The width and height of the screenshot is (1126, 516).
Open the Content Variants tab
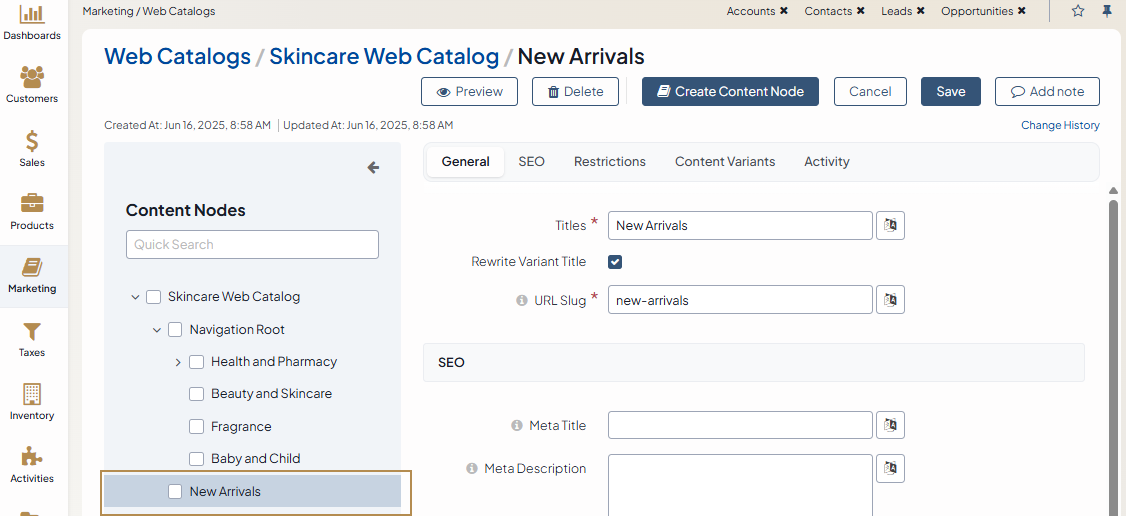click(724, 162)
